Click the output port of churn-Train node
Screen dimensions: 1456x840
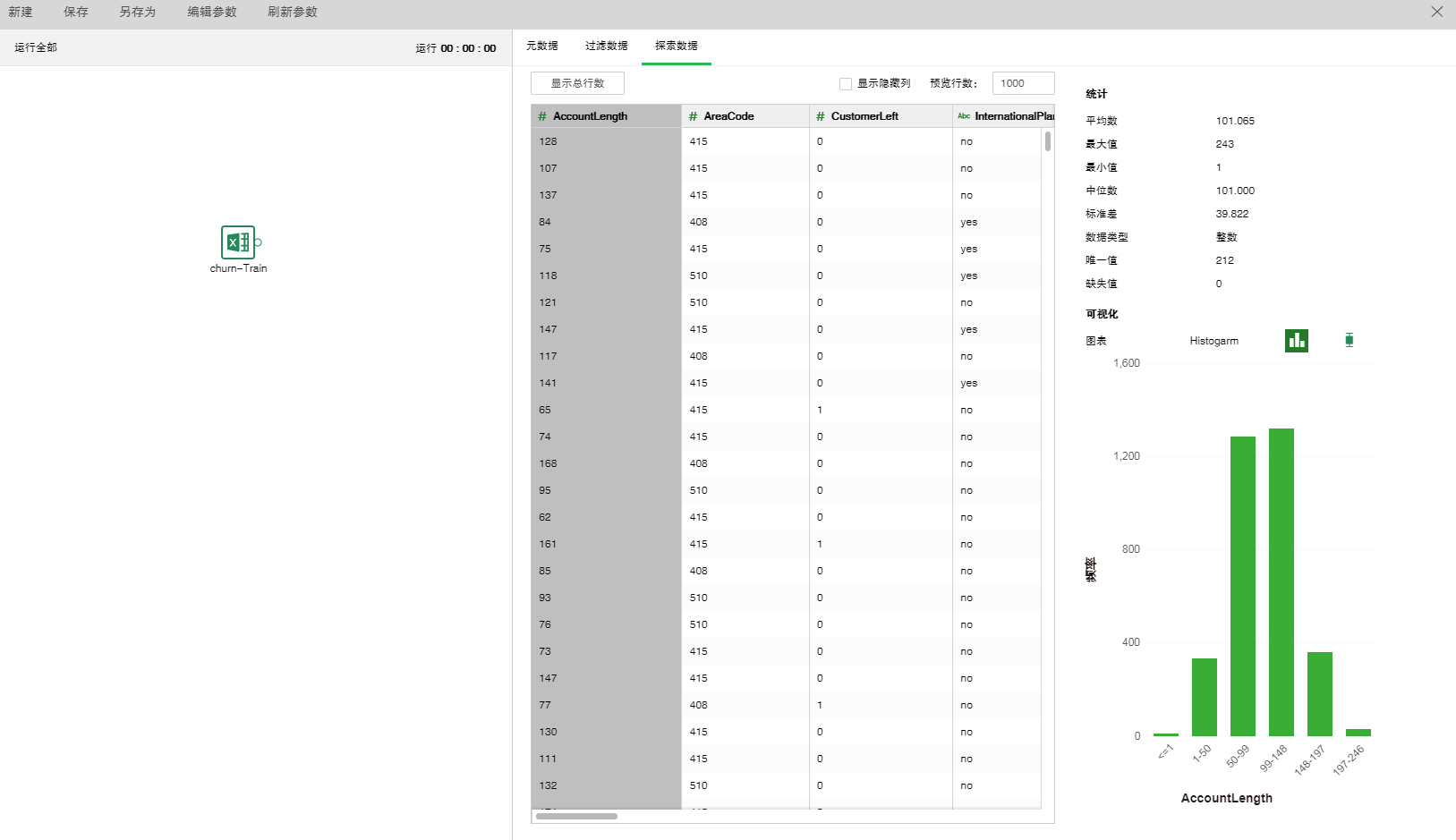tap(259, 242)
